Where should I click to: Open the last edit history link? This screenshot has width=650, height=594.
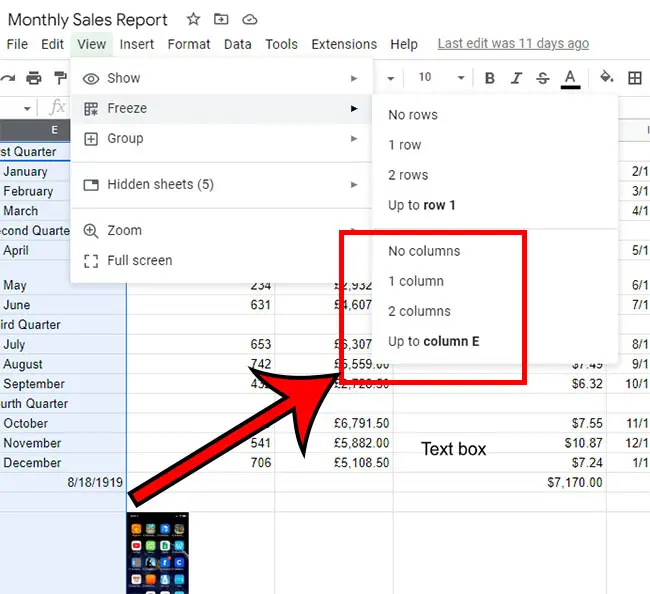click(x=513, y=44)
